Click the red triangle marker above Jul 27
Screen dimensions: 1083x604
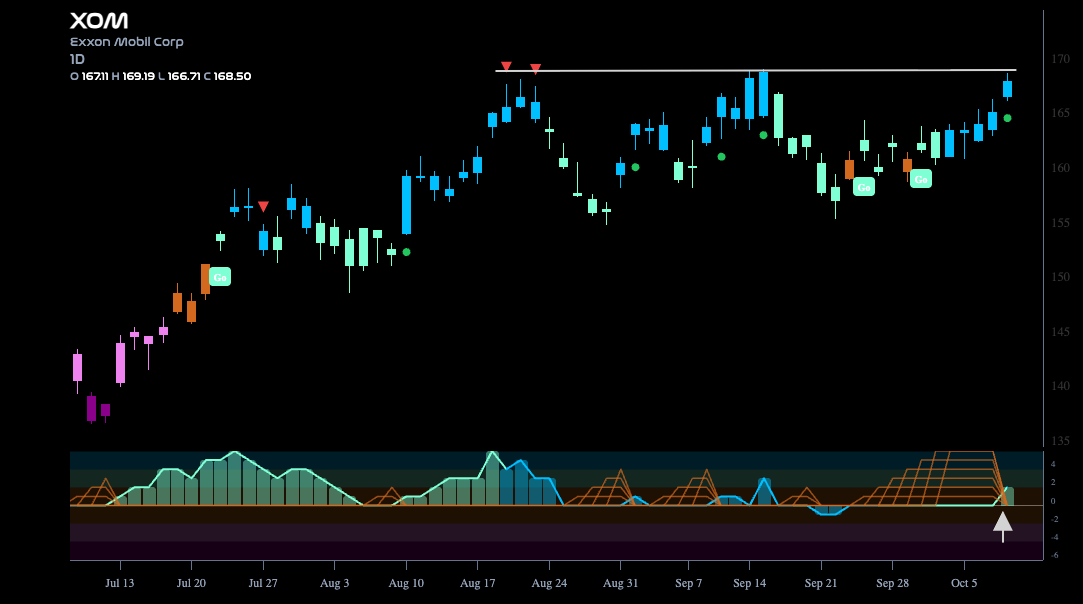coord(263,206)
